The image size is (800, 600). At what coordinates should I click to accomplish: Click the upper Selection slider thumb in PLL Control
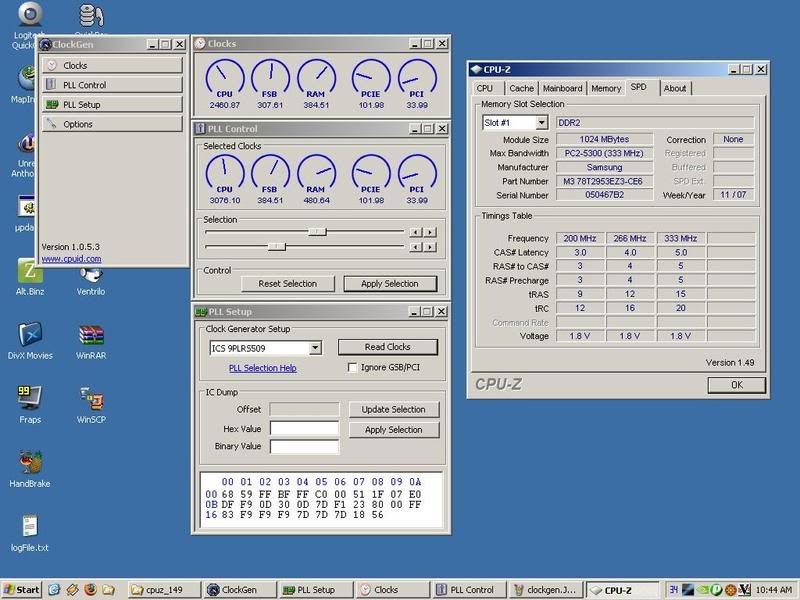tap(317, 232)
